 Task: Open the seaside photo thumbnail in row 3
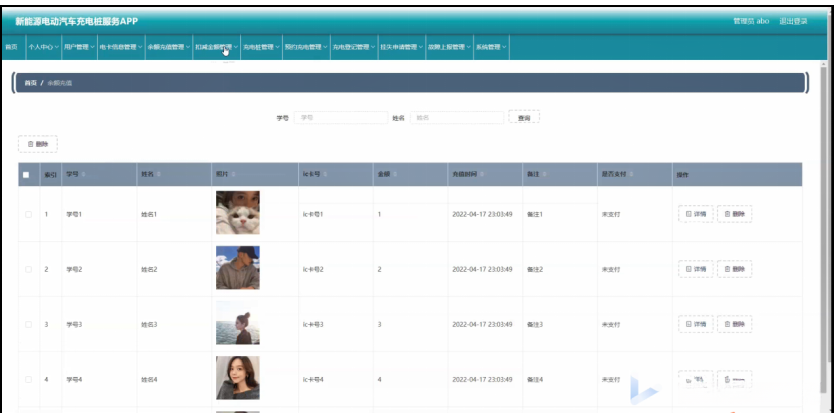(x=238, y=323)
